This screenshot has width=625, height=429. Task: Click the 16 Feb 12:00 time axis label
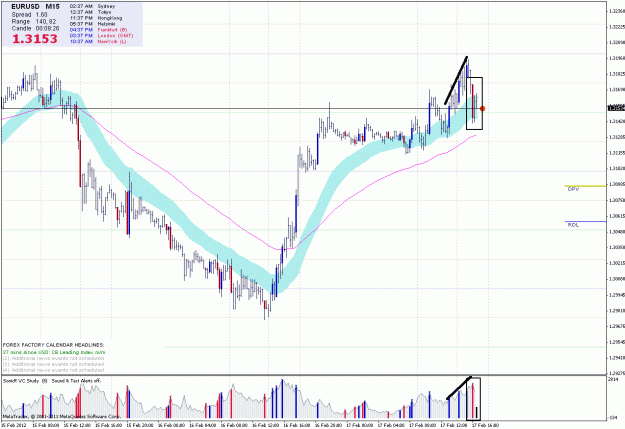coord(267,425)
